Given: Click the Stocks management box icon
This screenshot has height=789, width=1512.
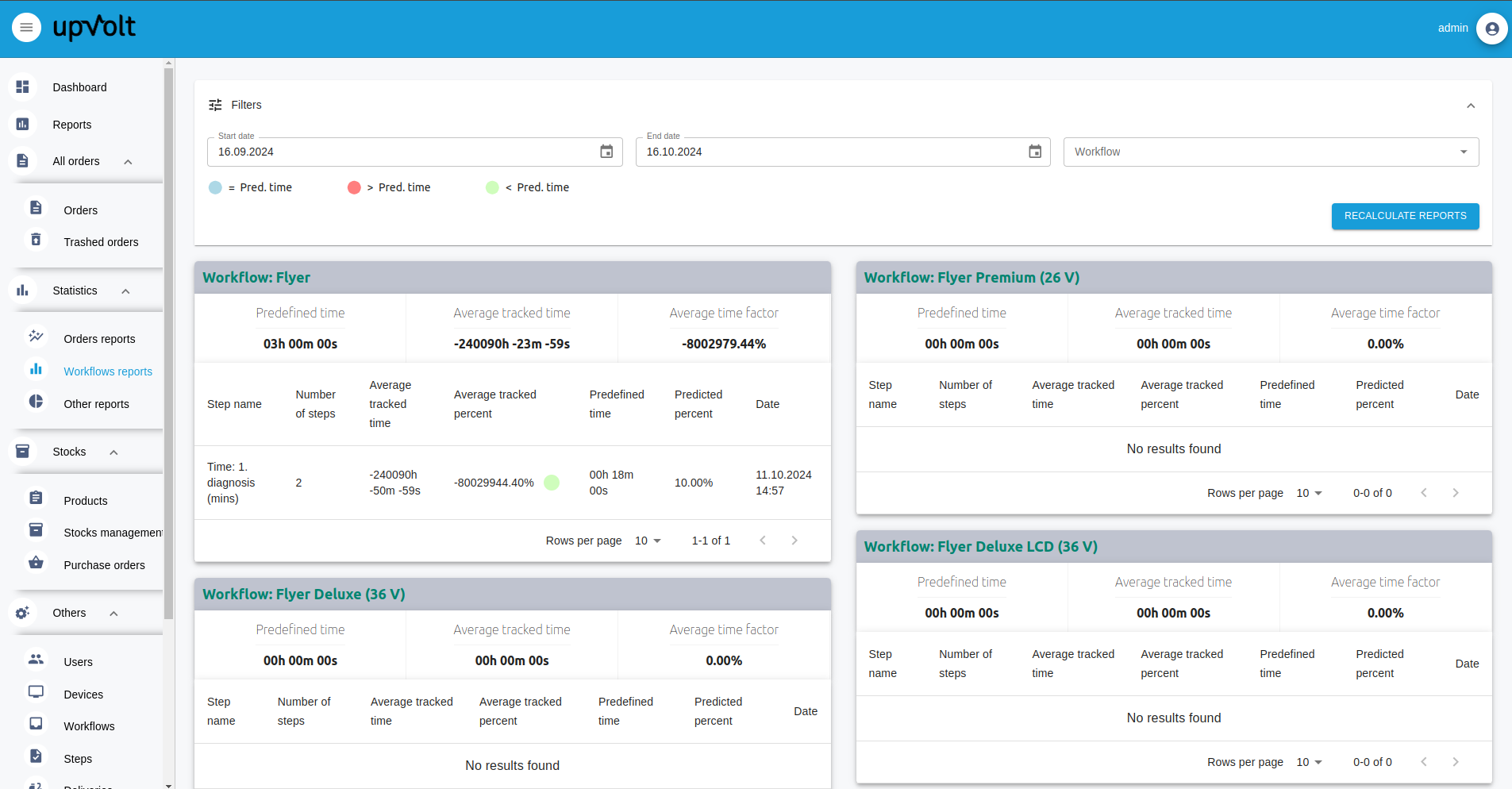Looking at the screenshot, I should tap(36, 530).
